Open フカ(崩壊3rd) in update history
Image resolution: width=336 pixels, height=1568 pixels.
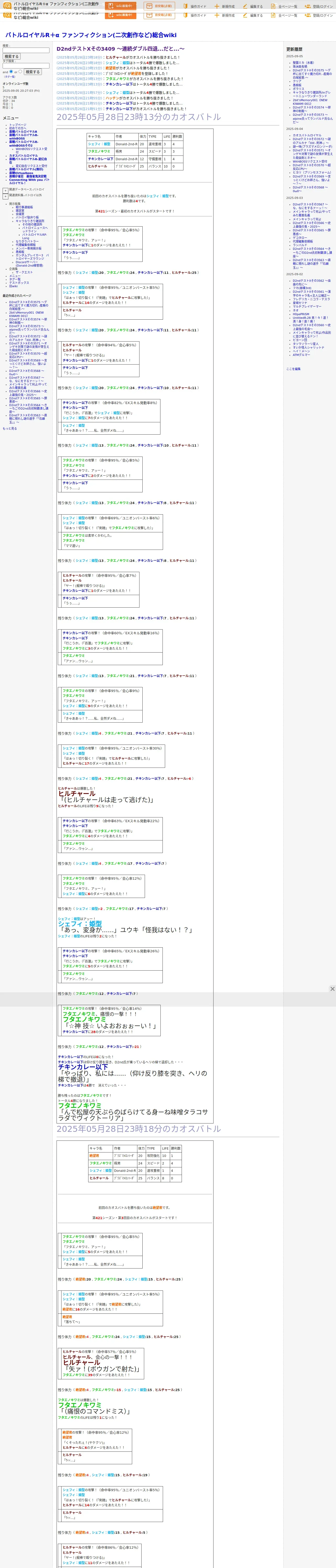[x=302, y=288]
